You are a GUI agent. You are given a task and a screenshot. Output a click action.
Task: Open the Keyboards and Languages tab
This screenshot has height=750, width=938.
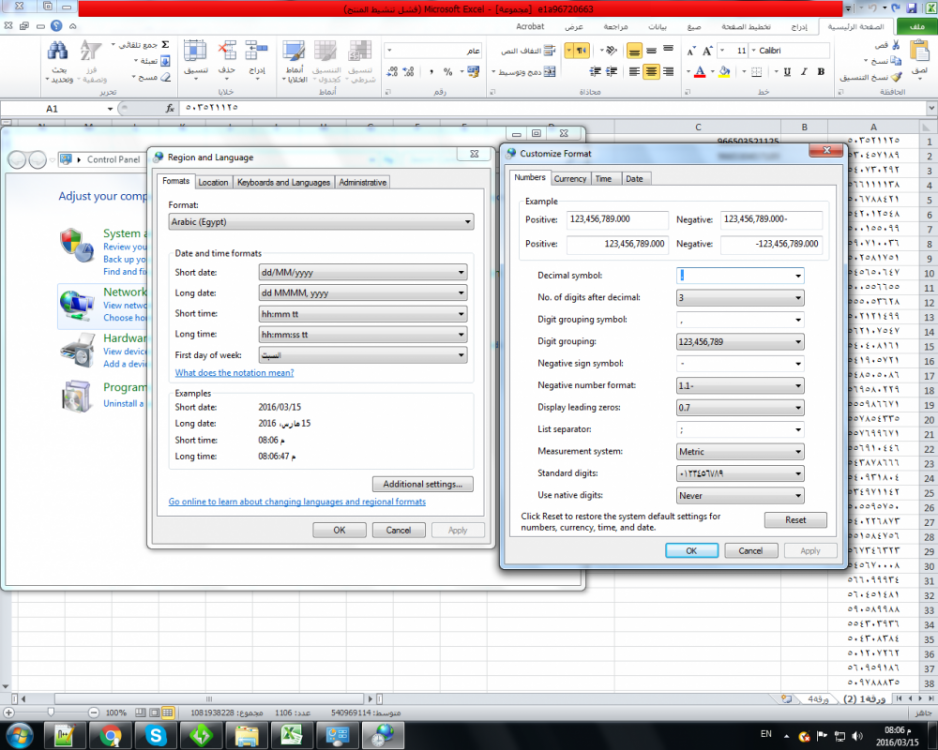coord(284,182)
